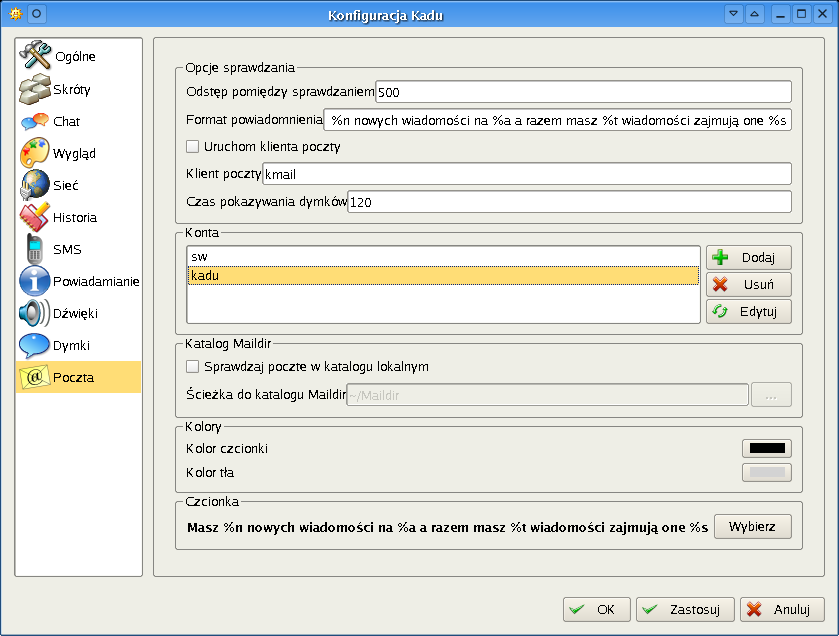
Task: Toggle Sprawdzaj poczte w katalogu lokalnym
Action: tap(193, 367)
